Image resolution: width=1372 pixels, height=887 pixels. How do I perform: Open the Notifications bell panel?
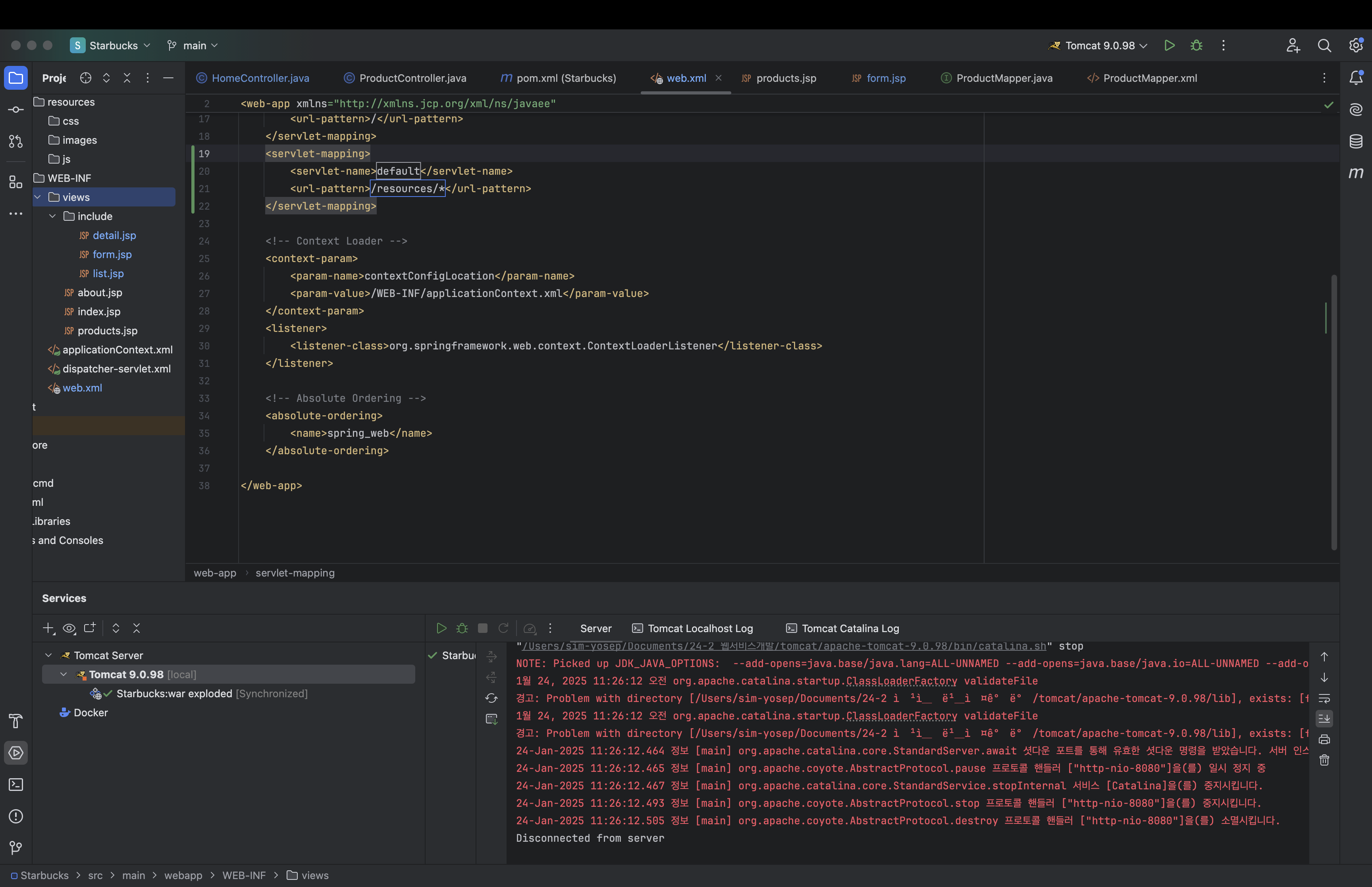[x=1356, y=78]
